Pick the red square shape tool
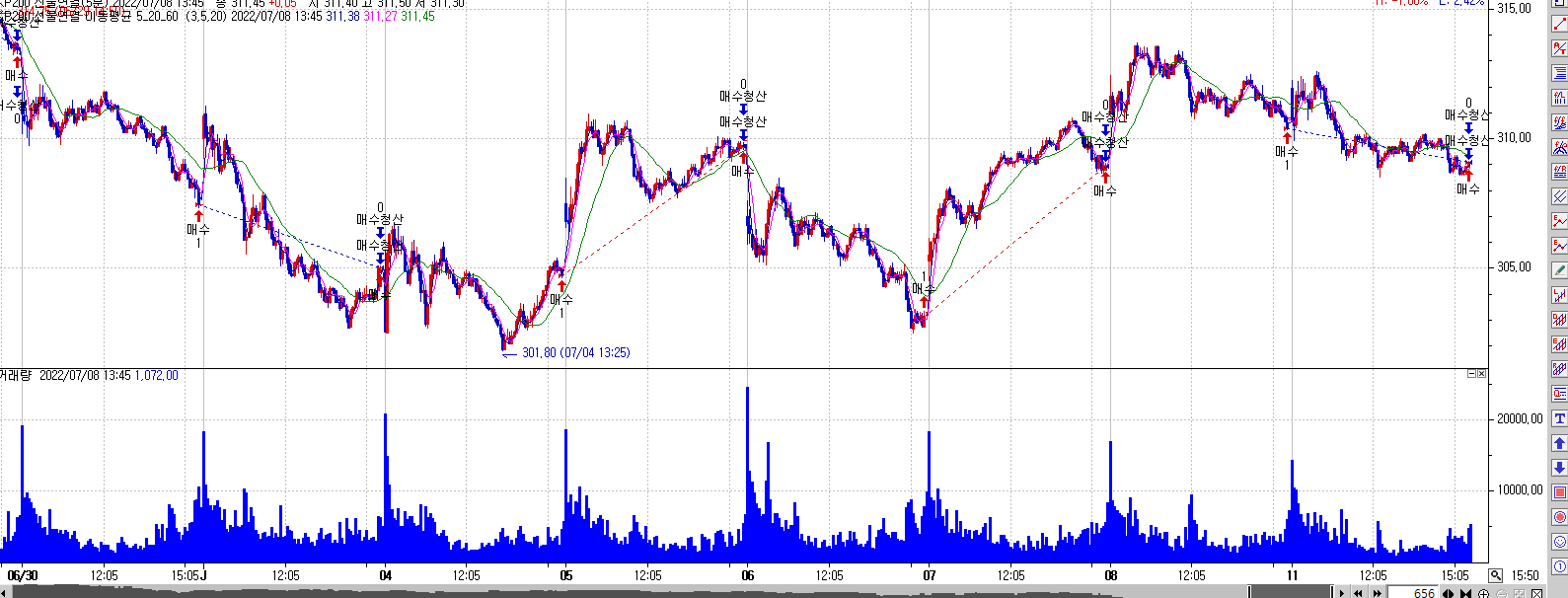This screenshot has width=1568, height=598. tap(1559, 492)
